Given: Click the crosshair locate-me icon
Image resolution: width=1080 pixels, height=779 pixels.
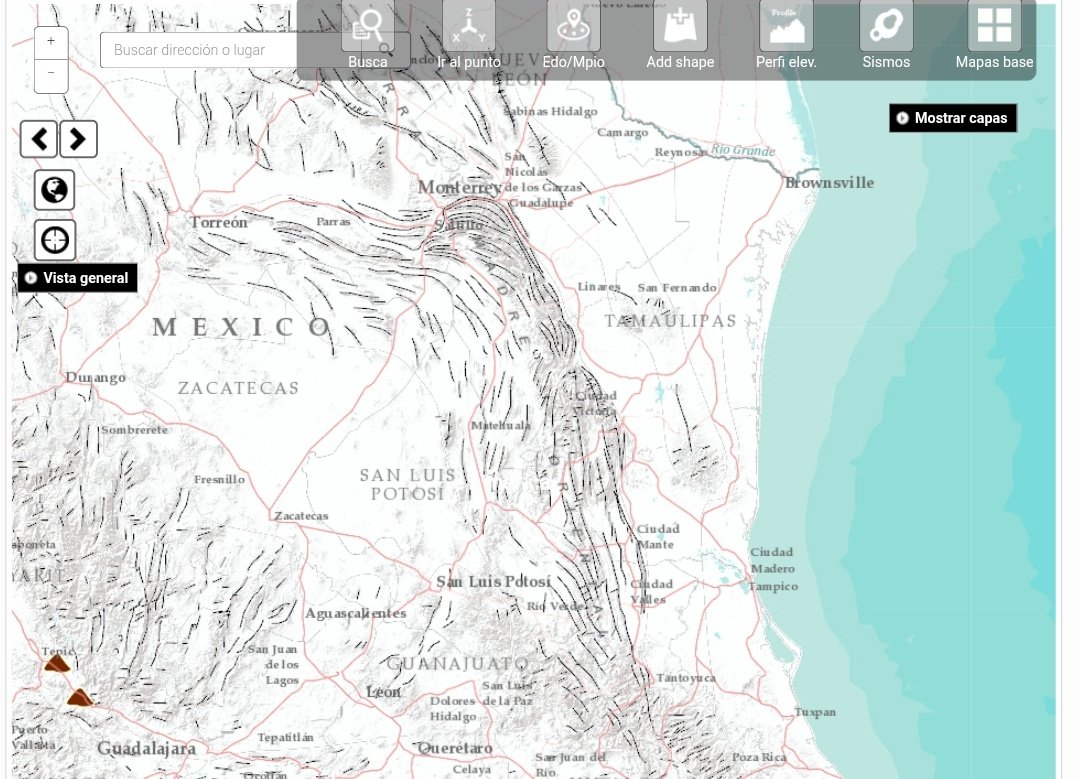Looking at the screenshot, I should tap(54, 240).
